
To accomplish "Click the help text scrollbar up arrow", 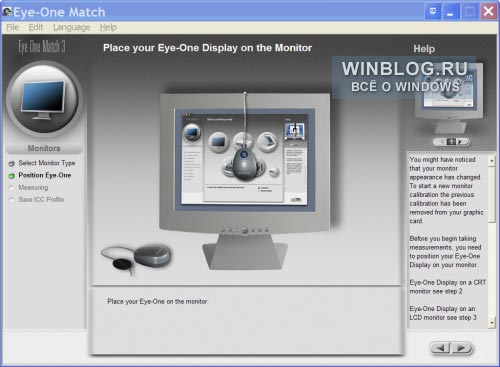I will pos(492,161).
